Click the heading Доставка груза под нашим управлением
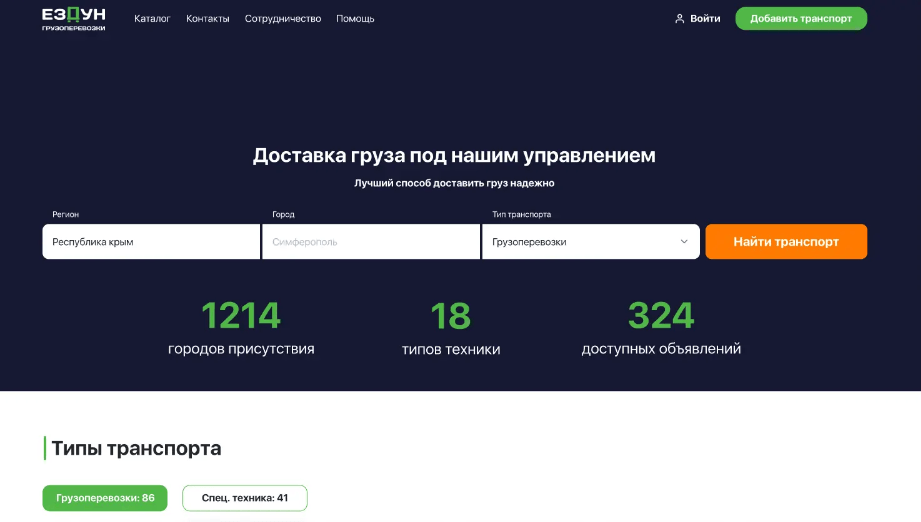921x522 pixels. point(454,156)
